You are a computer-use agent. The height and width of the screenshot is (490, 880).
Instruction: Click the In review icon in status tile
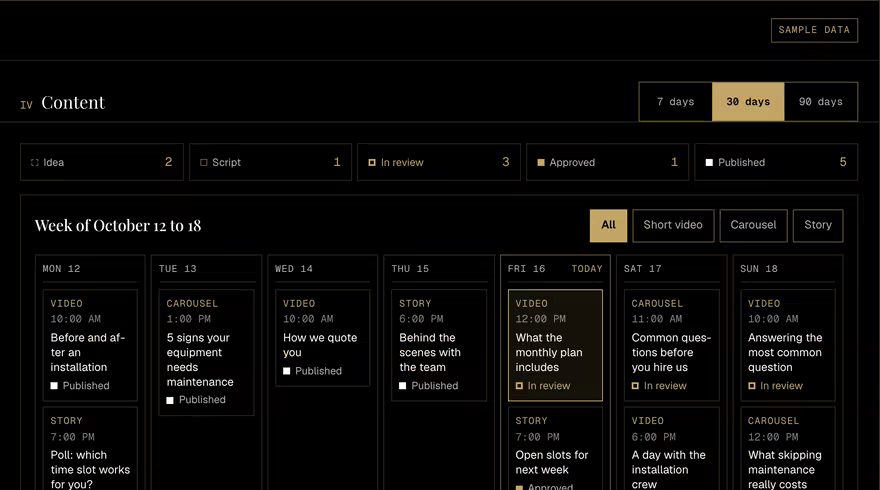pos(372,162)
